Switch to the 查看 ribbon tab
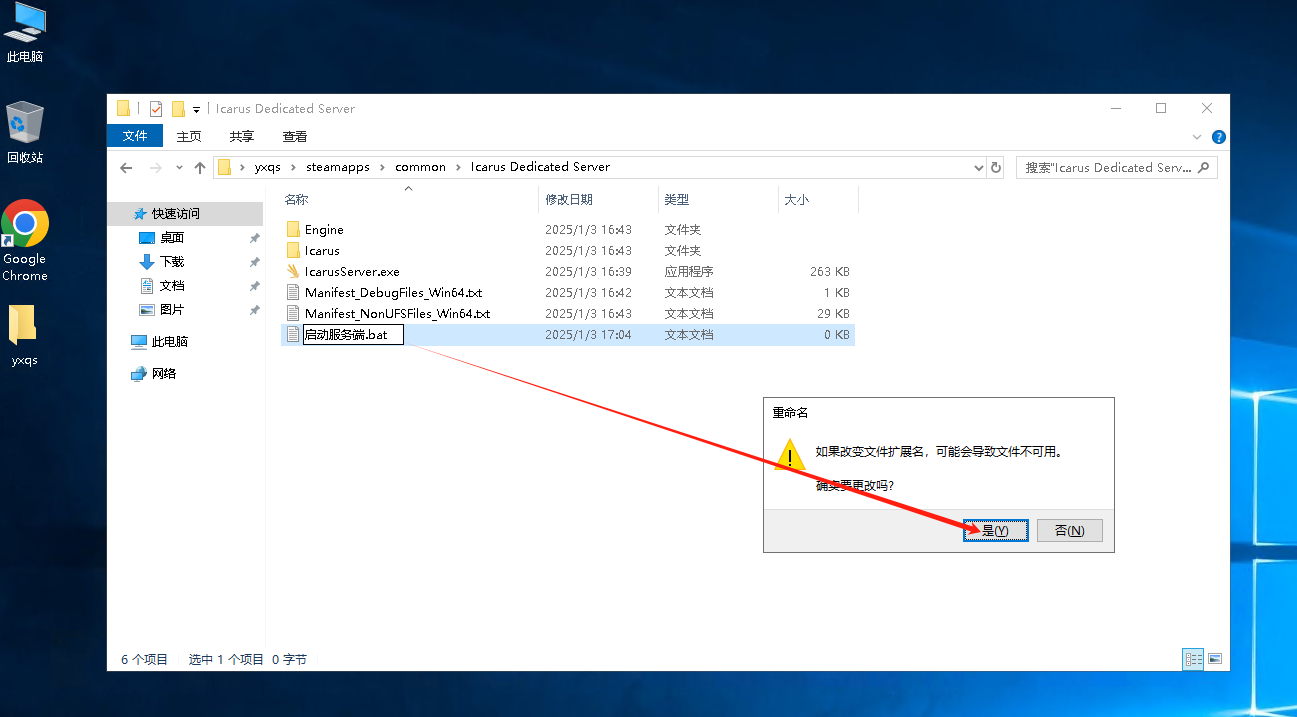 click(295, 136)
